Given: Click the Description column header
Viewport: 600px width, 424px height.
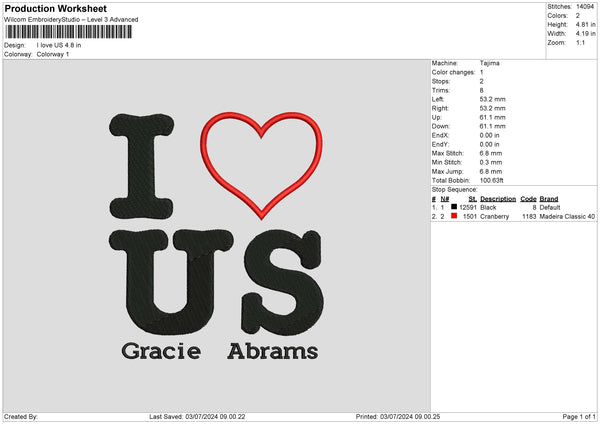Looking at the screenshot, I should (498, 199).
